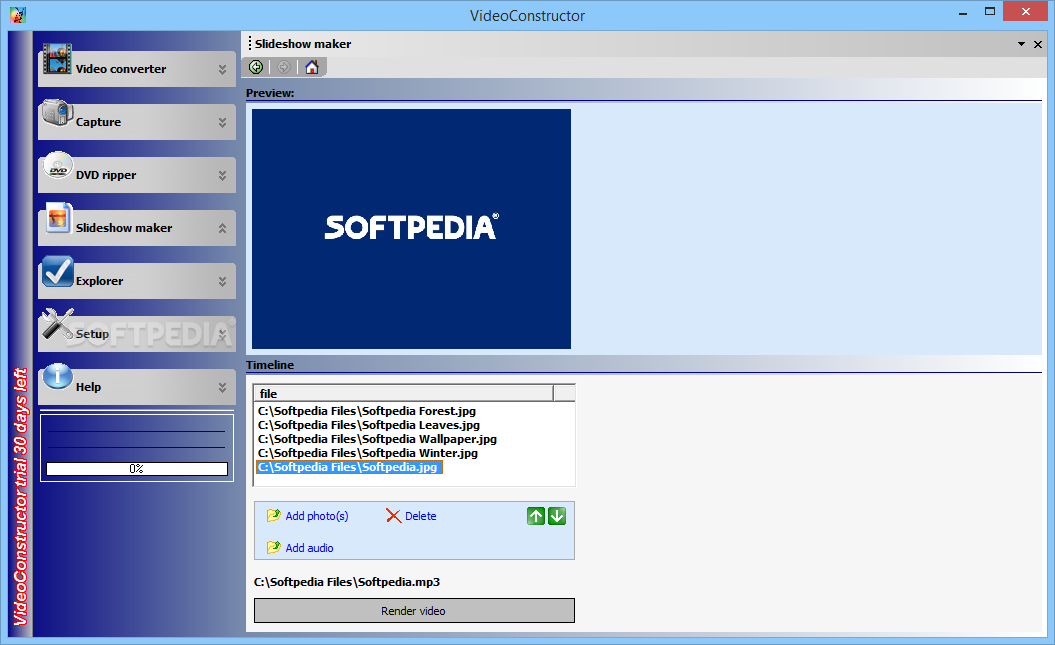Click the Help info icon
This screenshot has width=1055, height=645.
tap(58, 377)
